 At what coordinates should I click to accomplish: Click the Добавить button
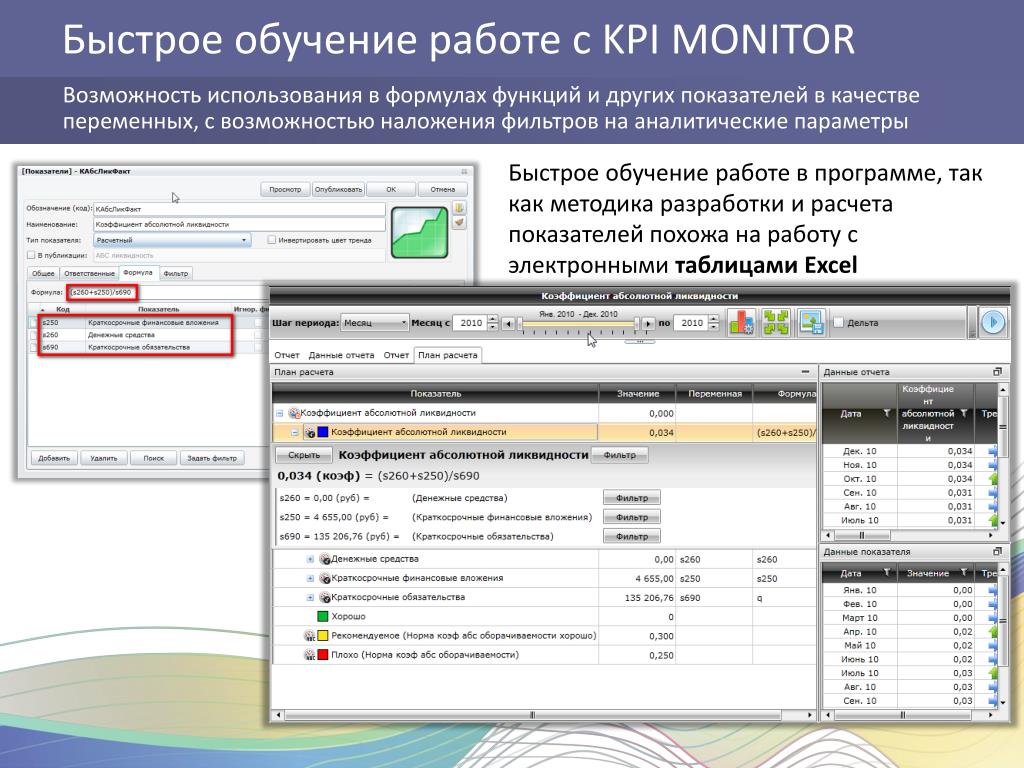click(54, 458)
